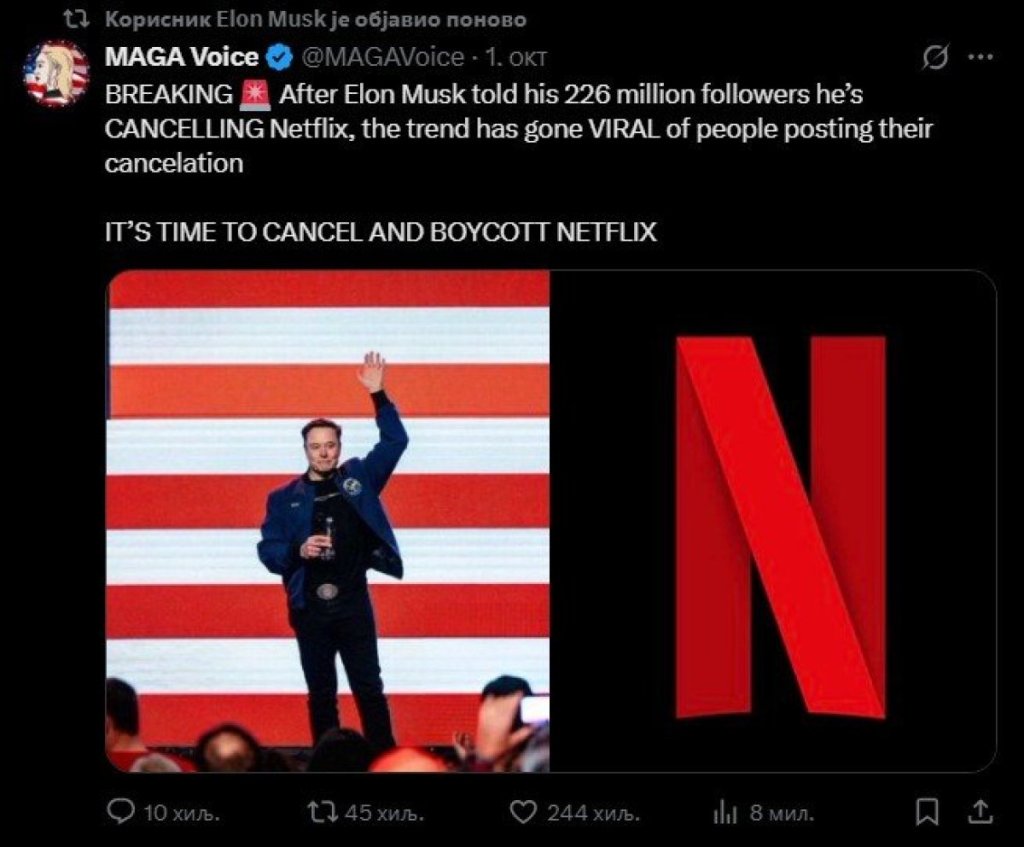
Task: Open the reply comment icon
Action: point(121,813)
